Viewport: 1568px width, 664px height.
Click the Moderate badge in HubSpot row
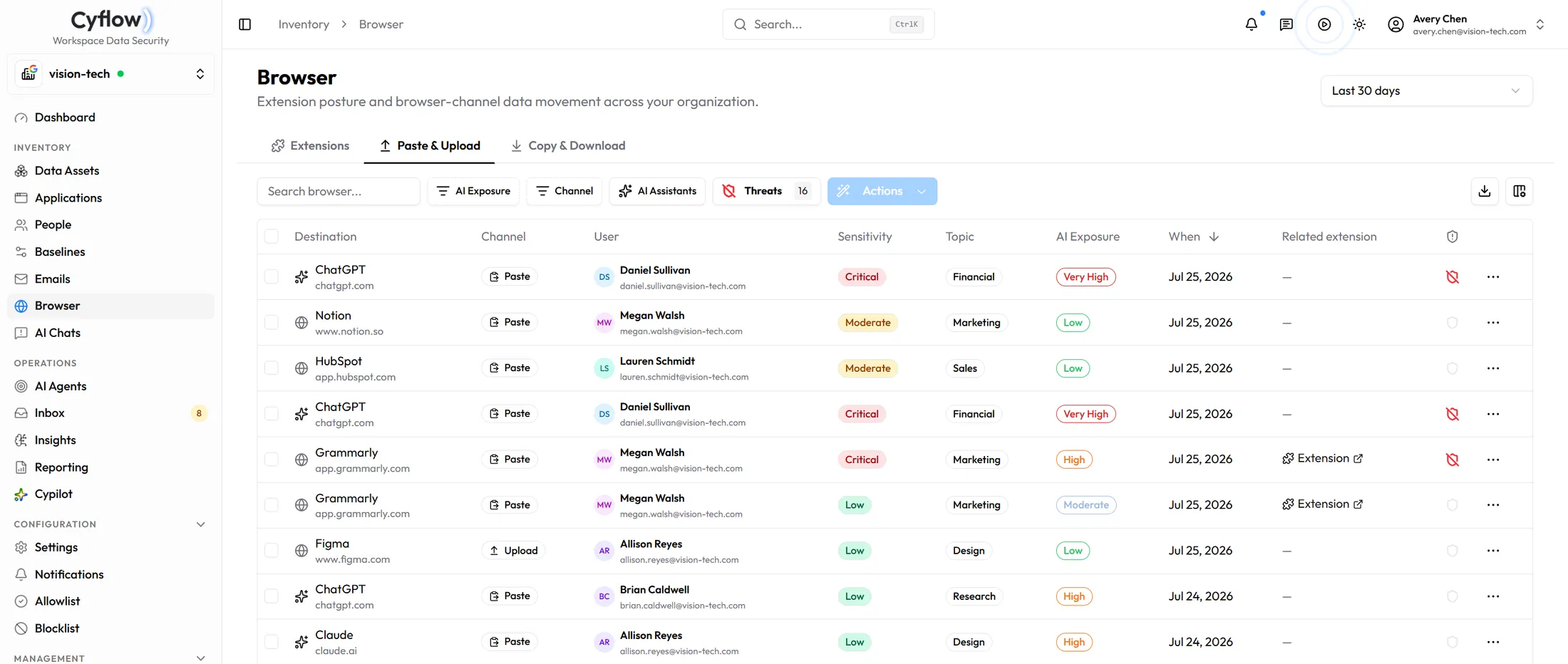point(867,368)
